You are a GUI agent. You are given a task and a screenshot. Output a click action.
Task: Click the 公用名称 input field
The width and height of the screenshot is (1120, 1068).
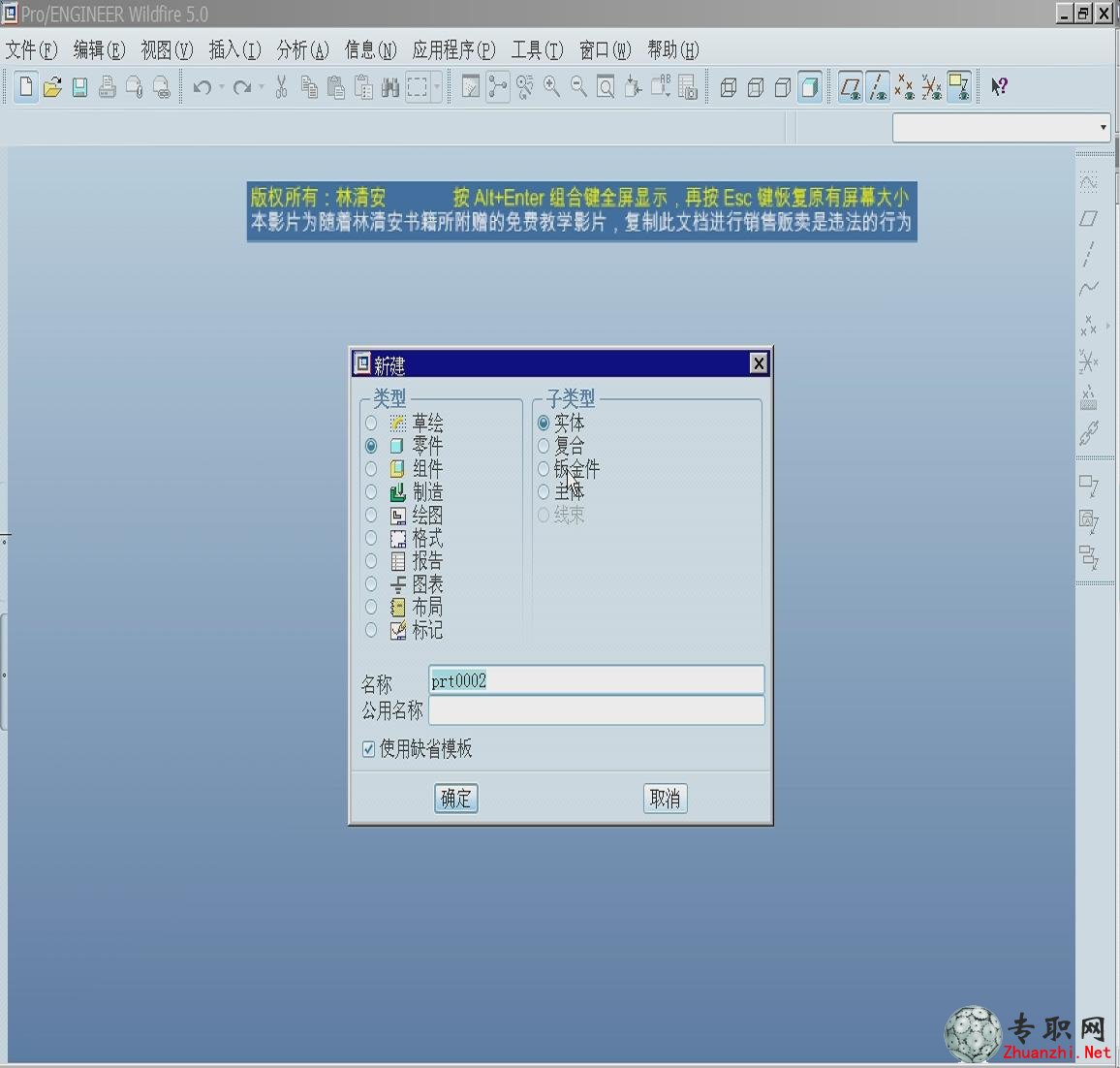click(x=597, y=710)
